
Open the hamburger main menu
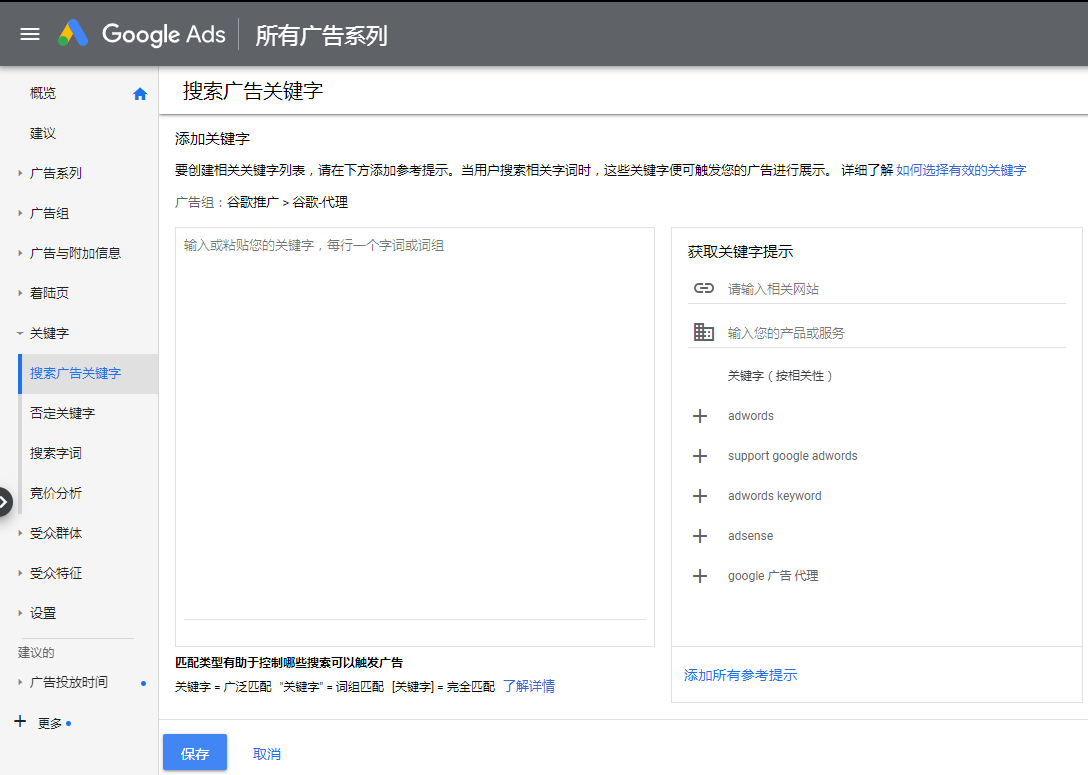(x=30, y=34)
